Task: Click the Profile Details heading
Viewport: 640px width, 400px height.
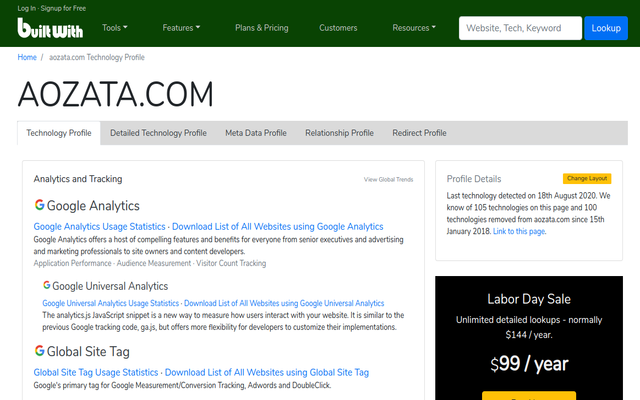Action: pyautogui.click(x=474, y=179)
